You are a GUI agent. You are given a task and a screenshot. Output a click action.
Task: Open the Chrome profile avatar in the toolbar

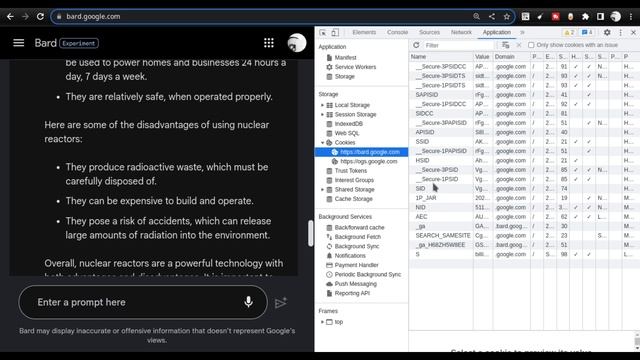click(616, 16)
